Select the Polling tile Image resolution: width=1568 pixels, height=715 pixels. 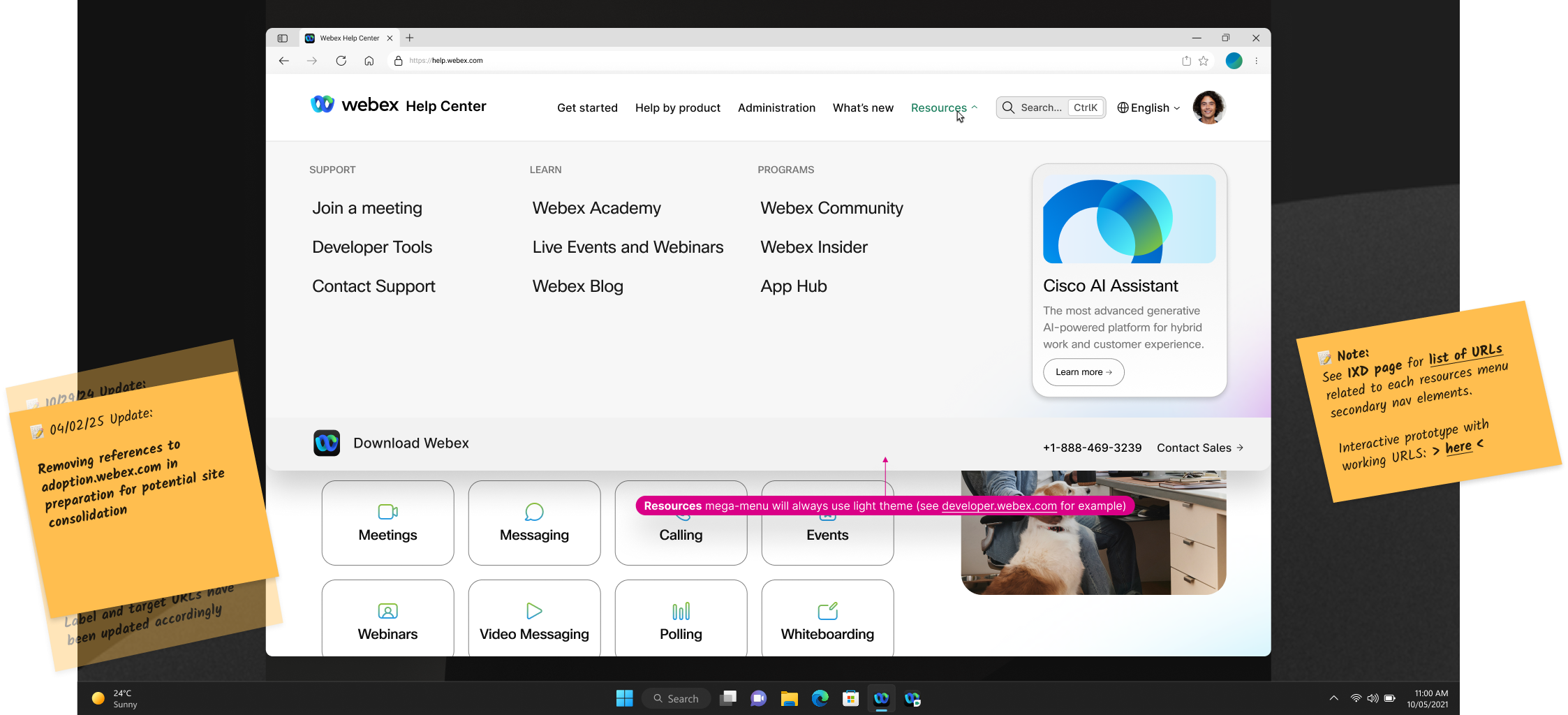click(681, 618)
